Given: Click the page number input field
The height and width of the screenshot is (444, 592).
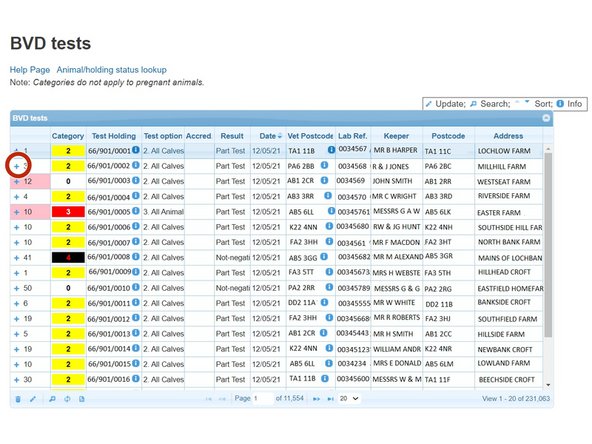Looking at the screenshot, I should tap(263, 399).
